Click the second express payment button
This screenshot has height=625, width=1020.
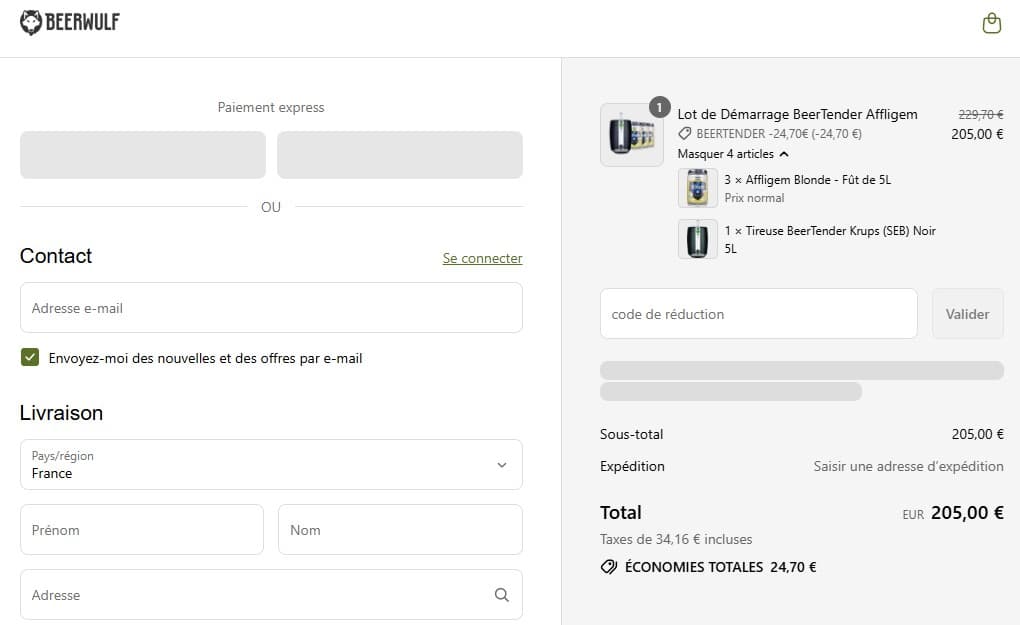(399, 155)
